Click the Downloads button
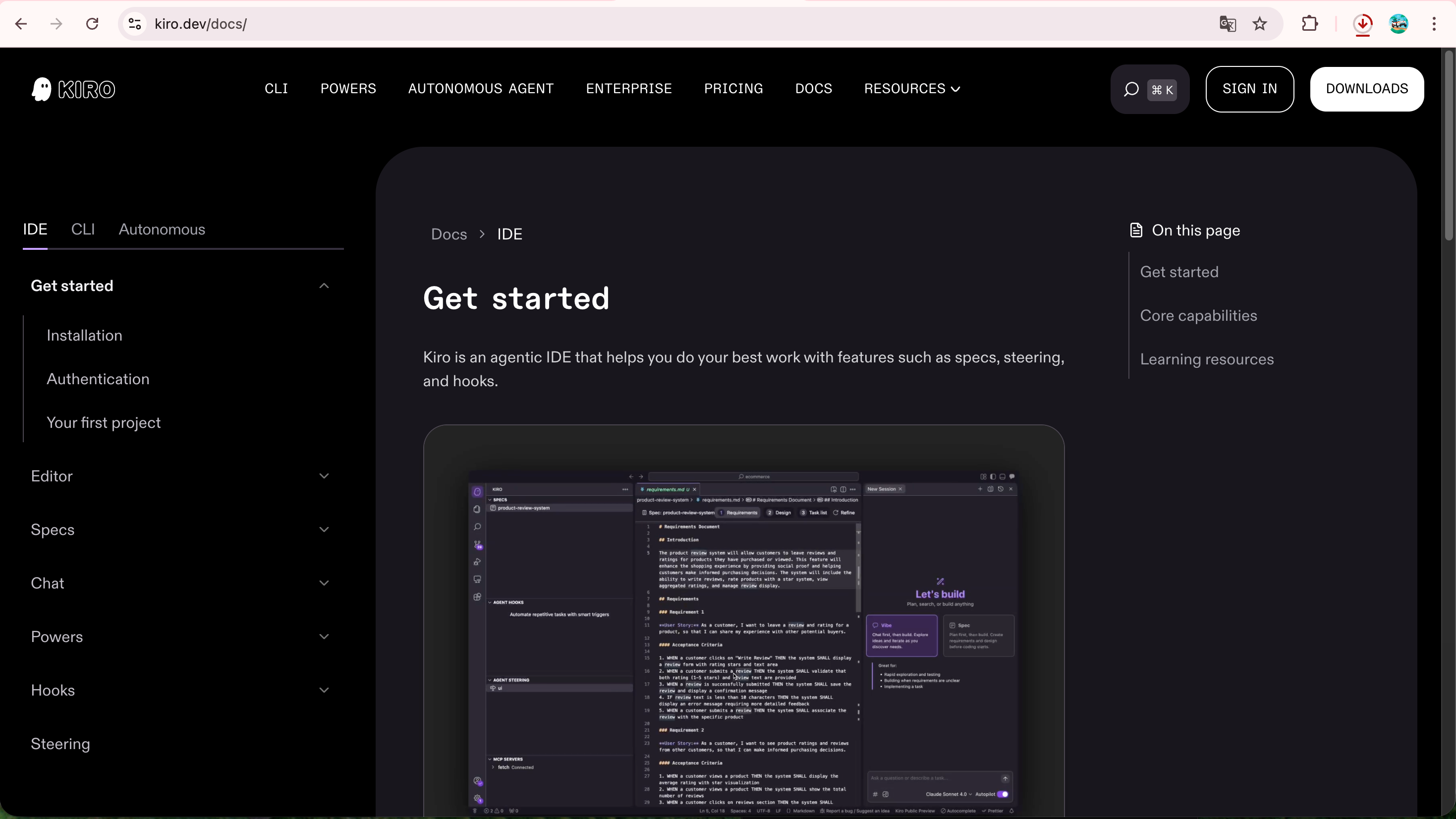1456x819 pixels. click(1366, 89)
